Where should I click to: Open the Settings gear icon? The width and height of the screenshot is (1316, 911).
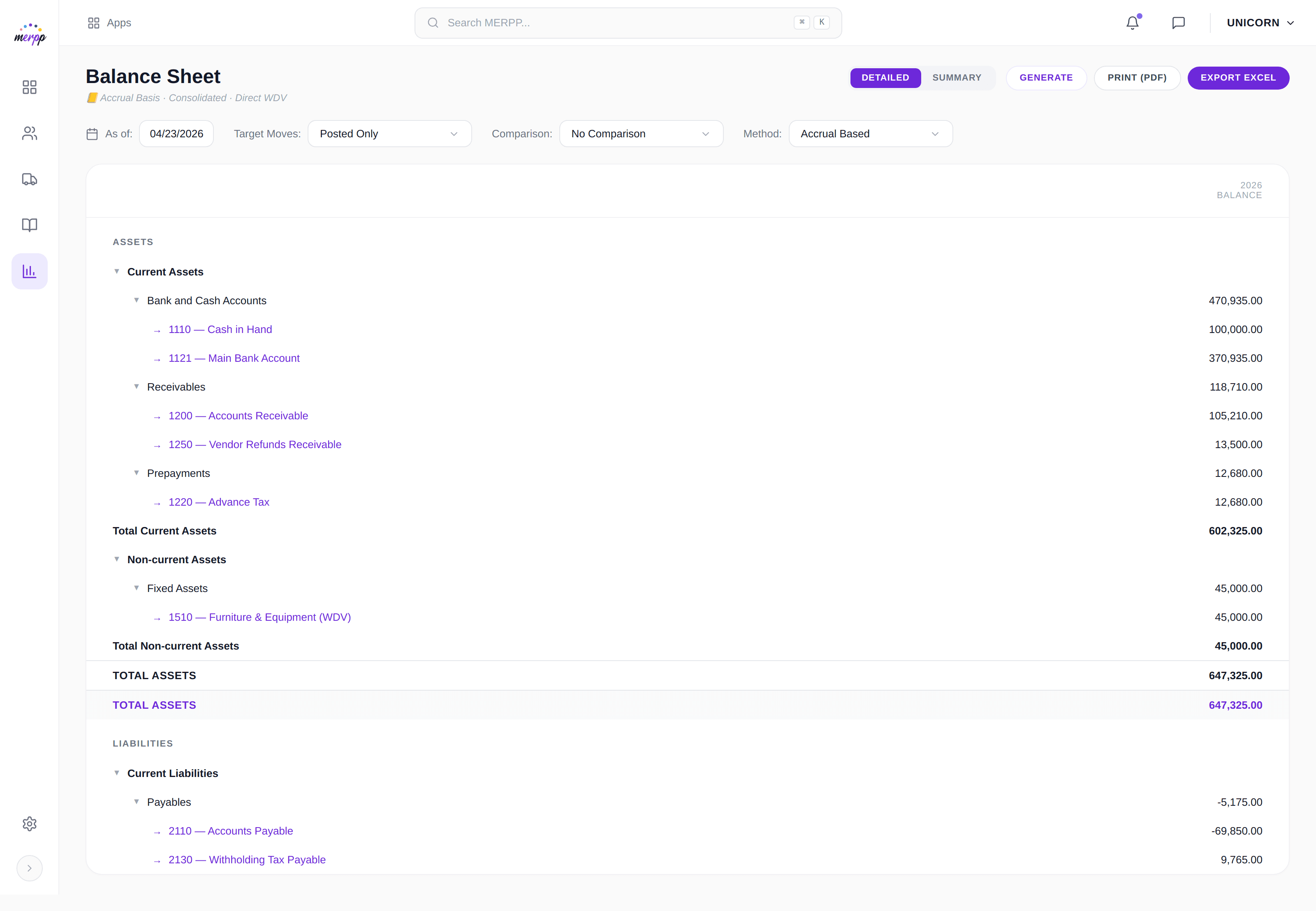pos(29,824)
